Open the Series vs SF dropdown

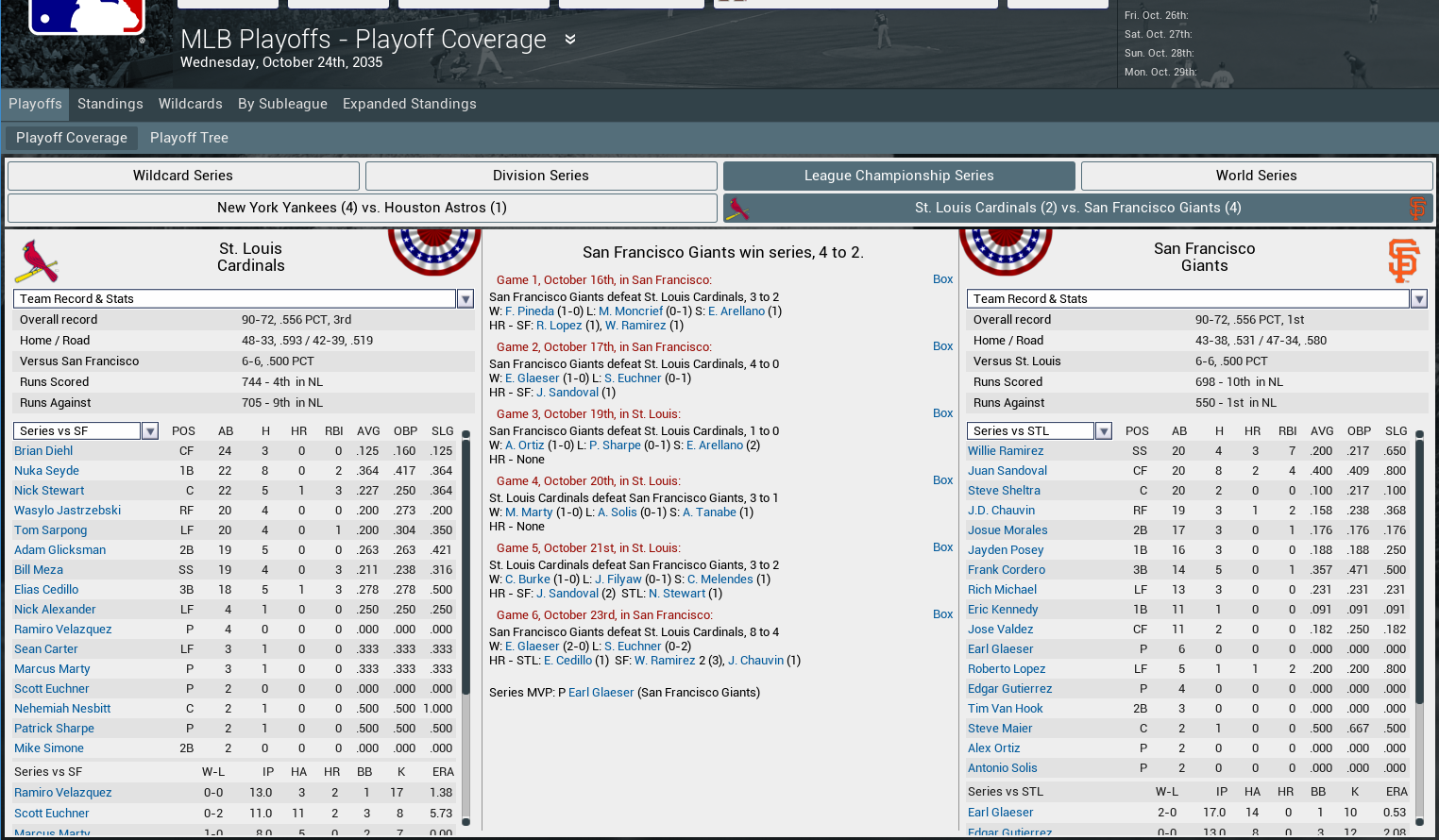150,431
